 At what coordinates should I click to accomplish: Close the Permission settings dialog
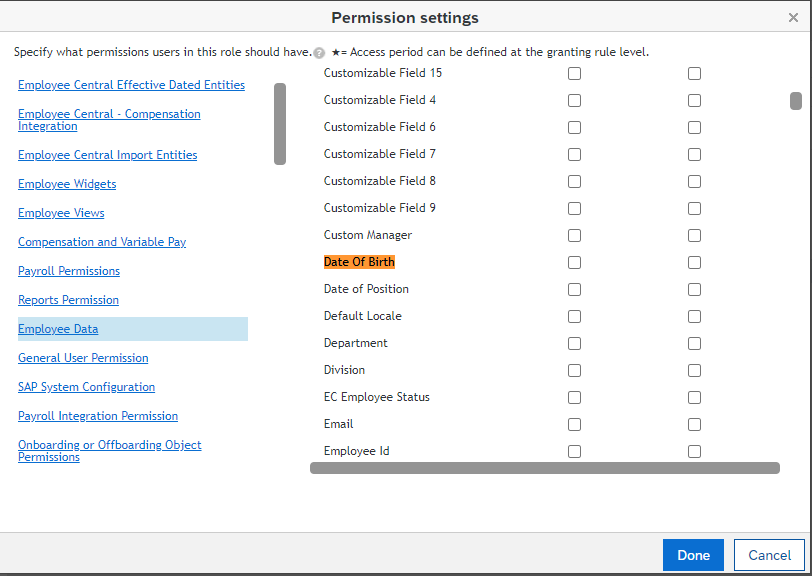[793, 18]
